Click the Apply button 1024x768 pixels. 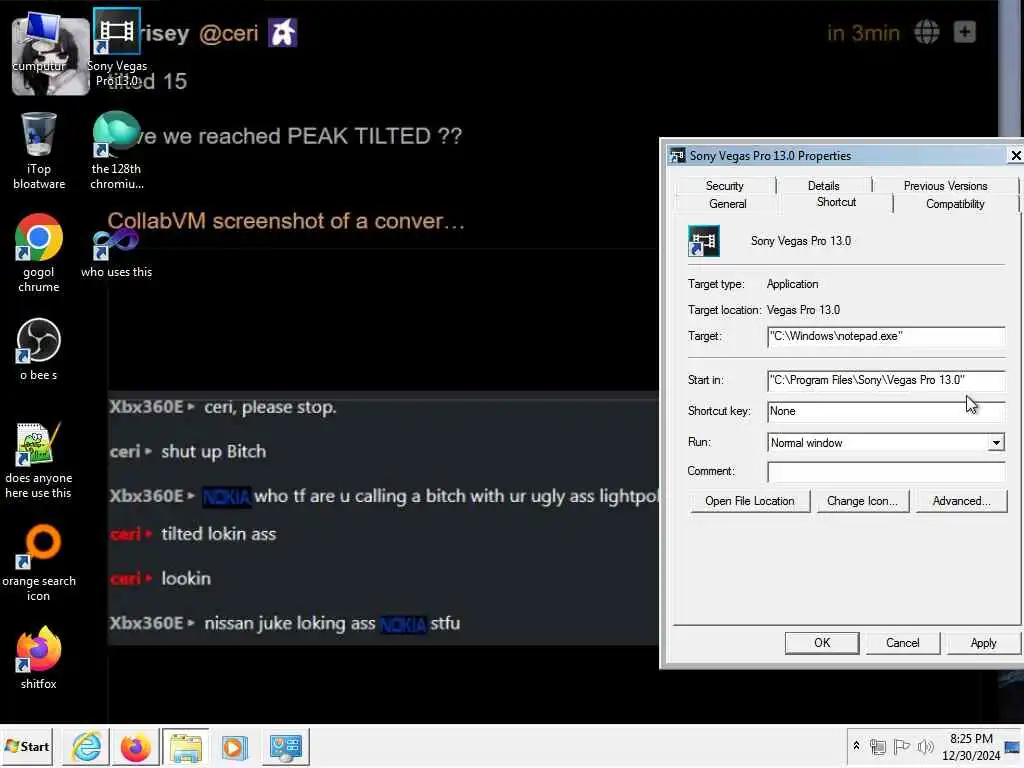click(x=983, y=643)
